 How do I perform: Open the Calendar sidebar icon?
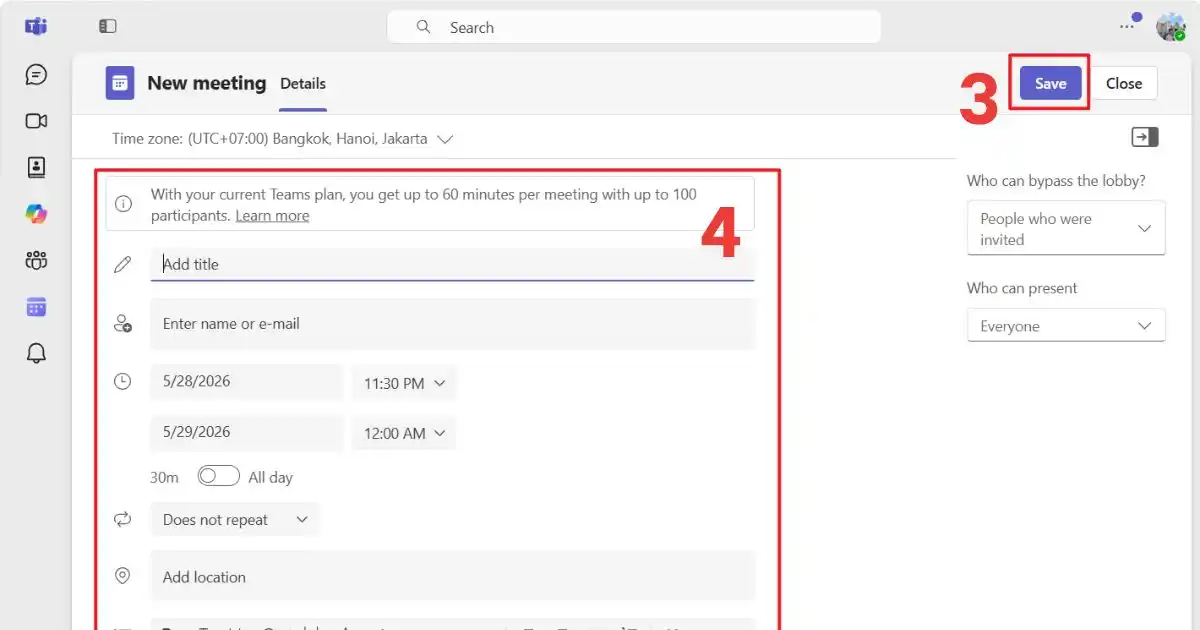point(36,307)
